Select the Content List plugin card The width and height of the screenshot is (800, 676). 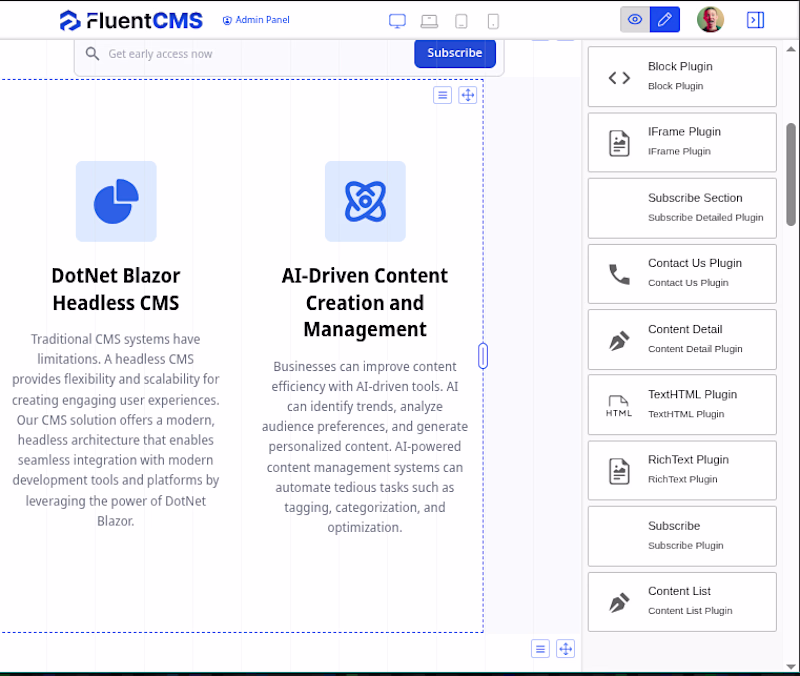point(682,602)
